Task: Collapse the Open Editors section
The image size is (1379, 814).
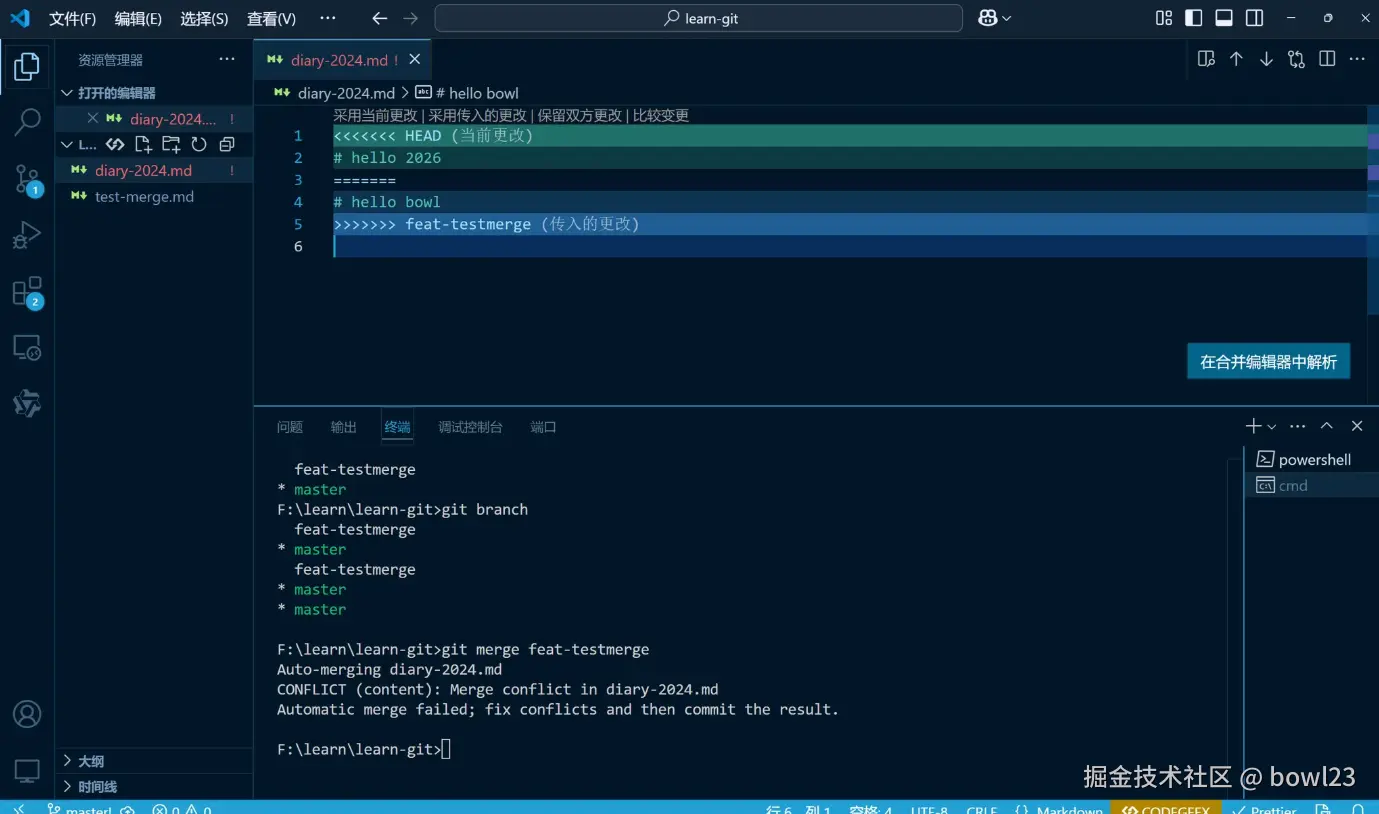Action: (x=67, y=92)
